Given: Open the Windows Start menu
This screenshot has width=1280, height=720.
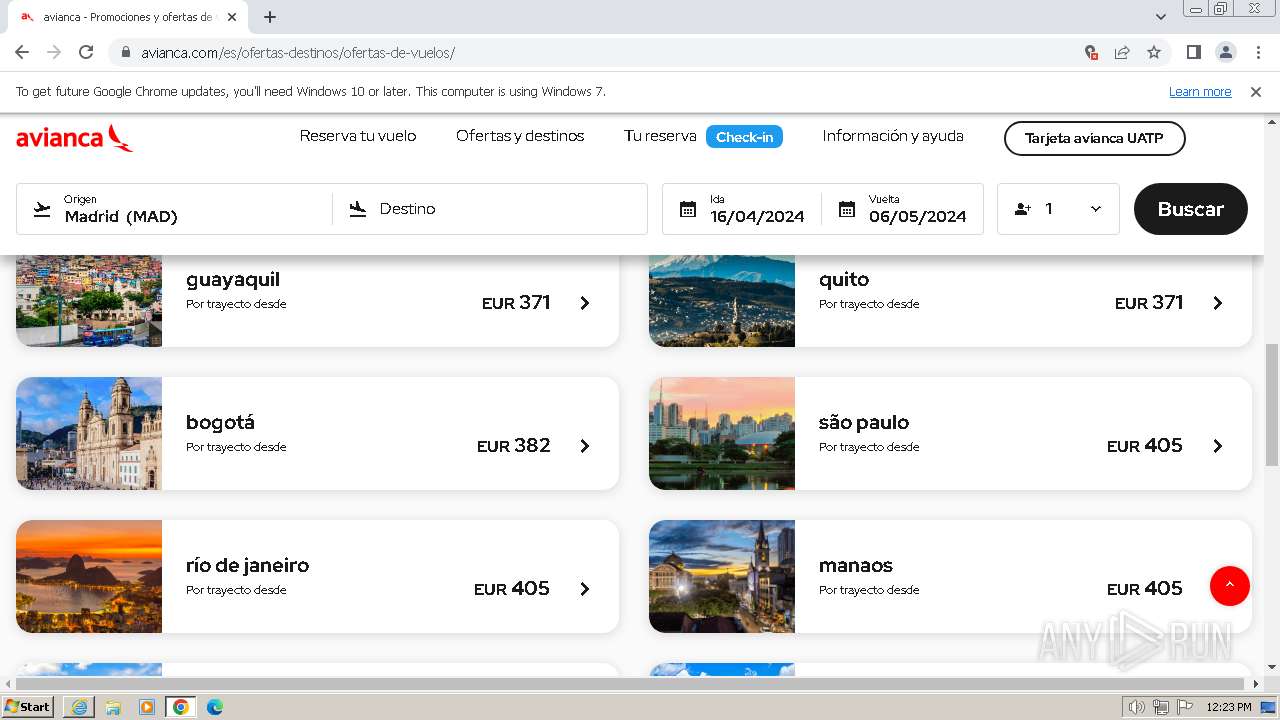Looking at the screenshot, I should point(27,707).
